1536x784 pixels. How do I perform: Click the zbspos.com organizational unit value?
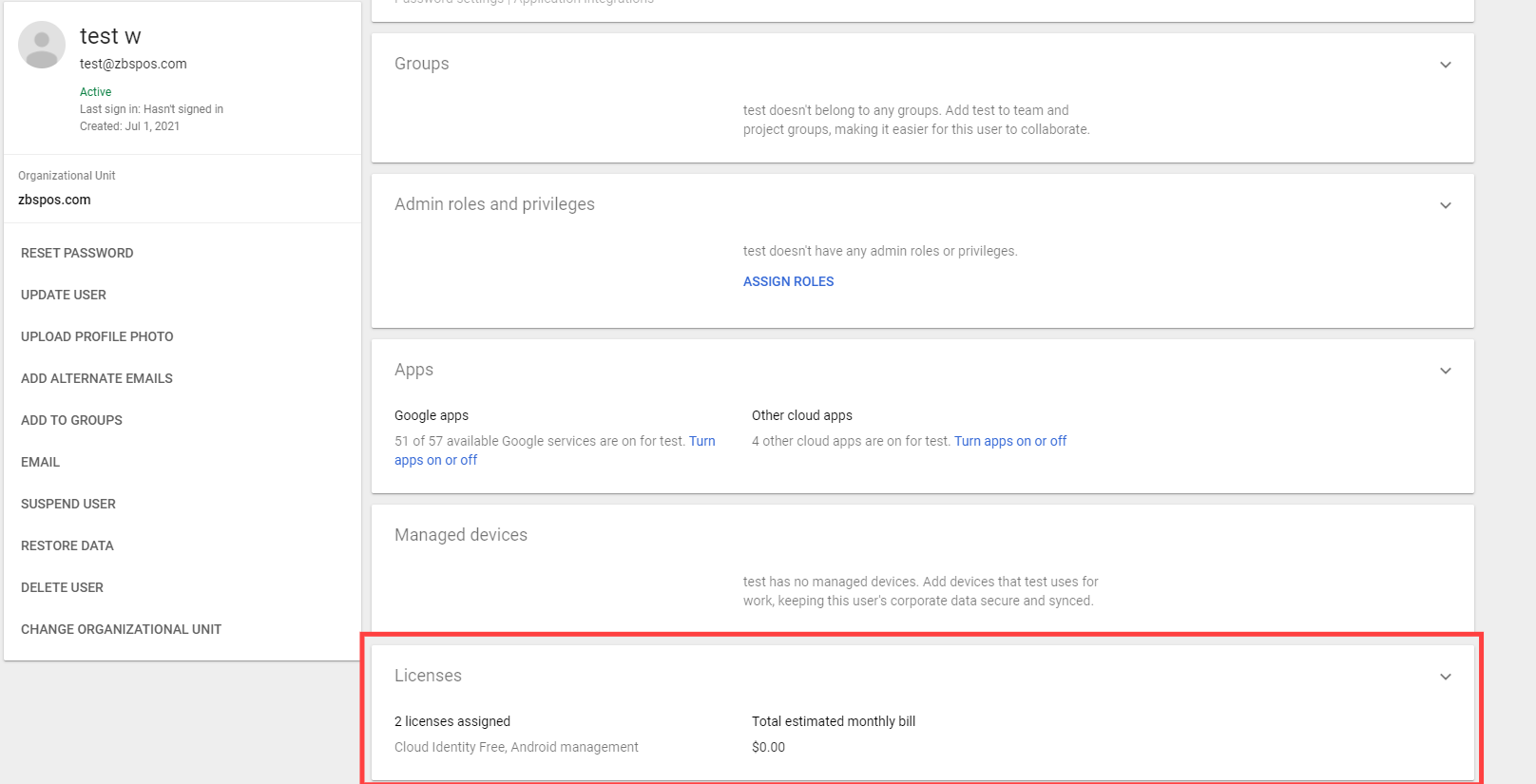(54, 200)
